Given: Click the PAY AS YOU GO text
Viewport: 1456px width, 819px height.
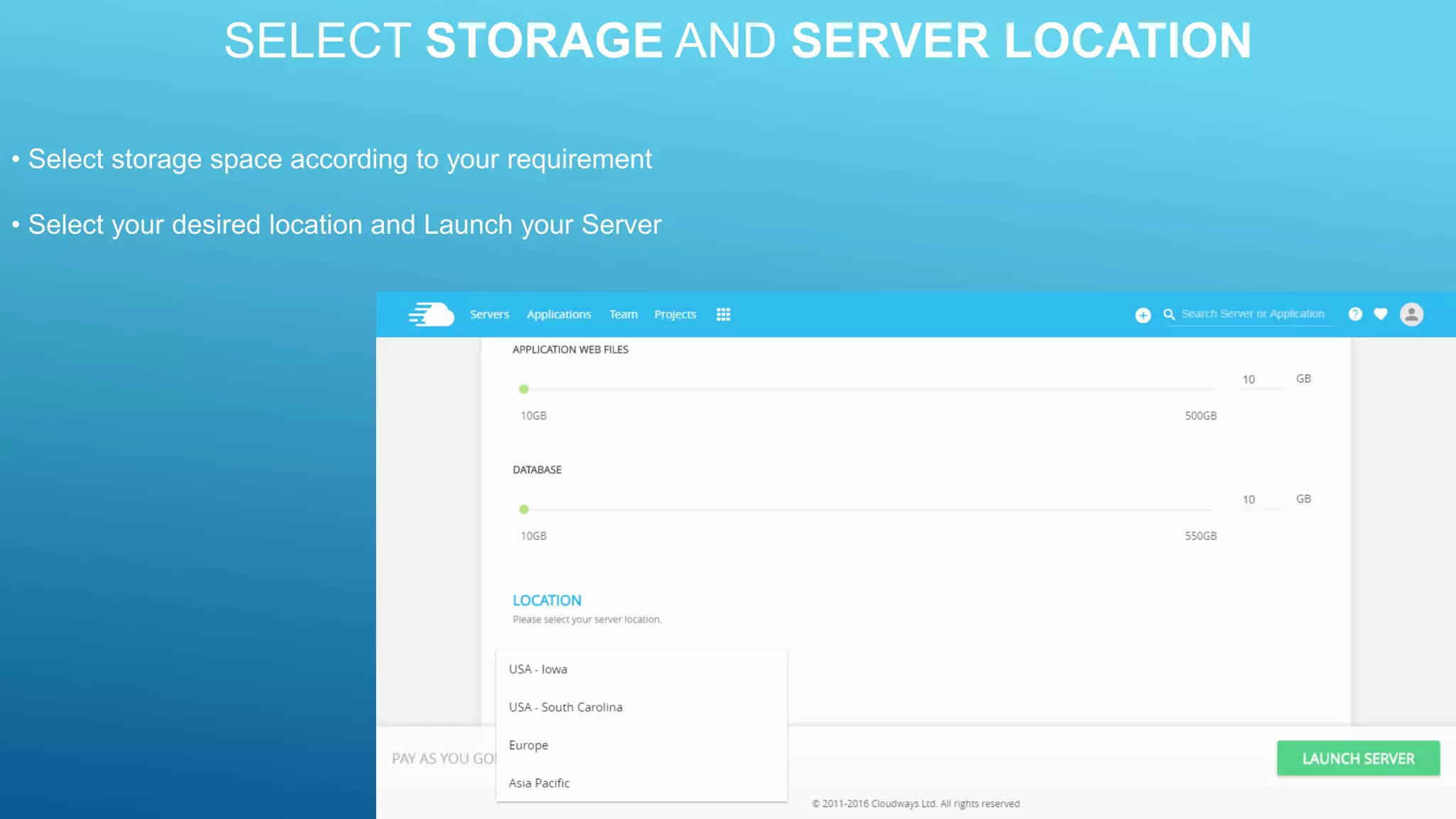Looking at the screenshot, I should [x=444, y=759].
